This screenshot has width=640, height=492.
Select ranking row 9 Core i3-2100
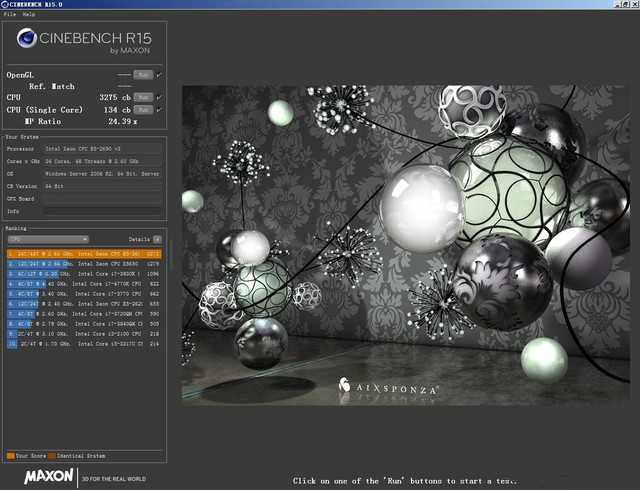tap(84, 334)
